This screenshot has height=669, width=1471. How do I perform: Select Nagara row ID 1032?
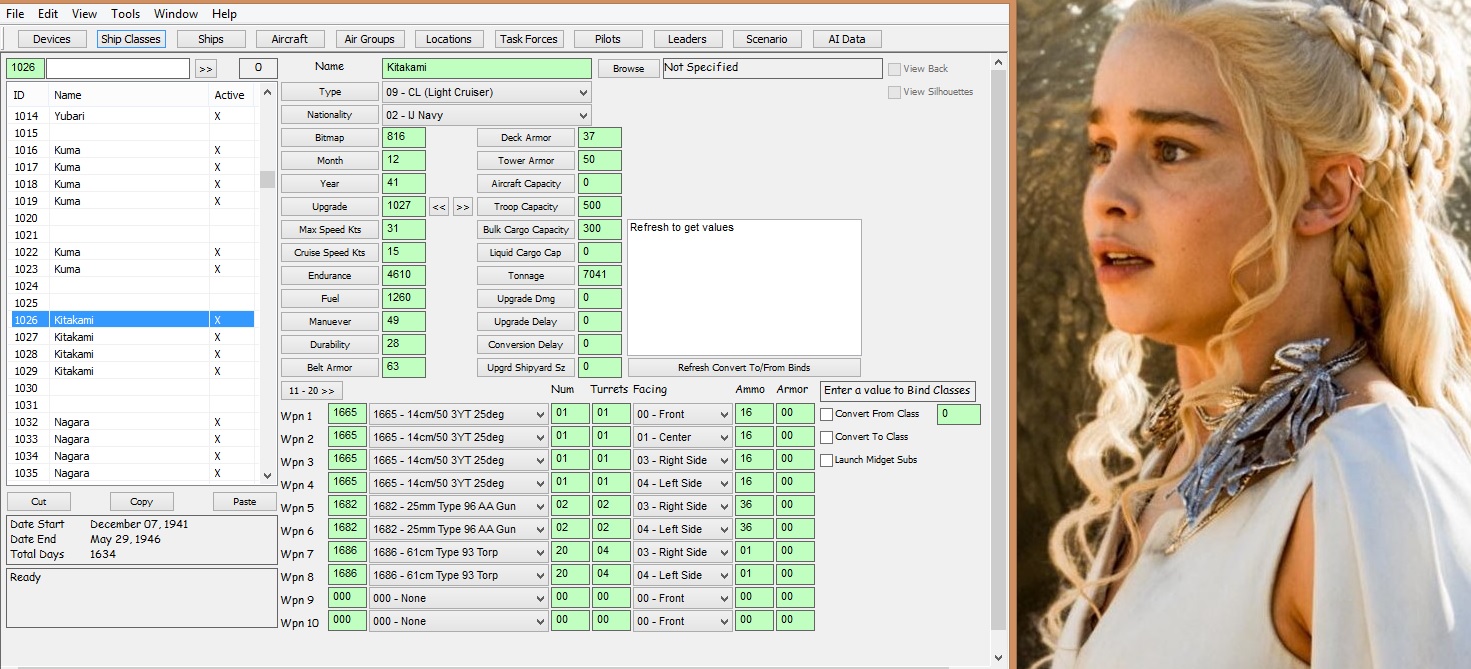pos(132,422)
